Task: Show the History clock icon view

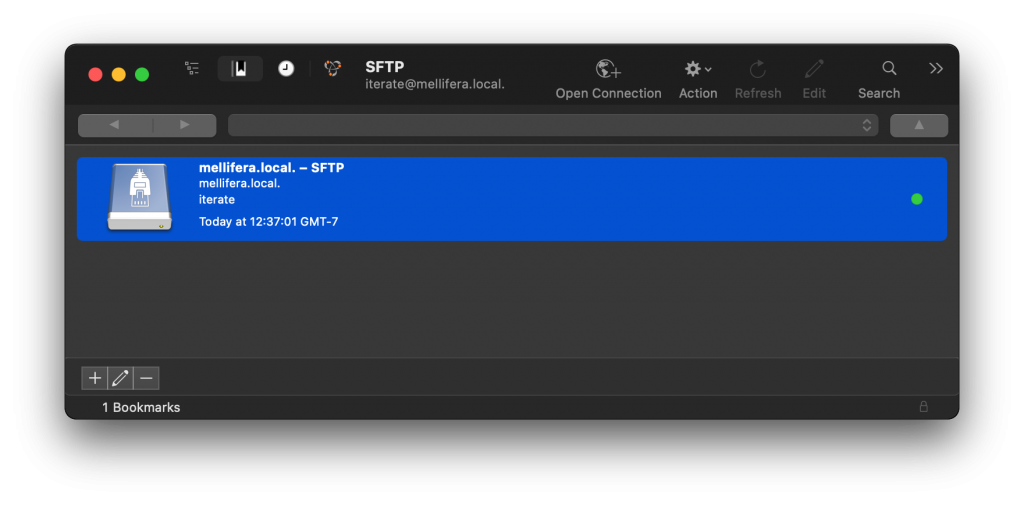Action: pos(286,69)
